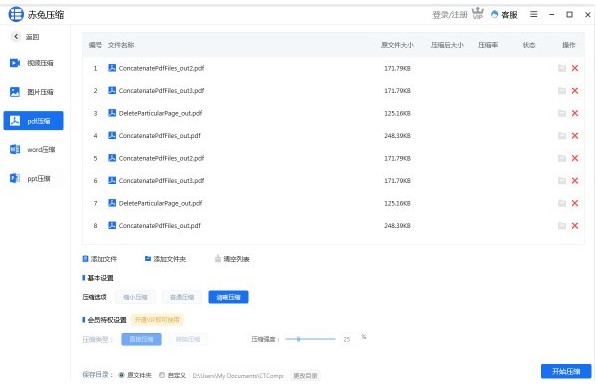596x390 pixels.
Task: Contact 客服 customer service
Action: [504, 14]
